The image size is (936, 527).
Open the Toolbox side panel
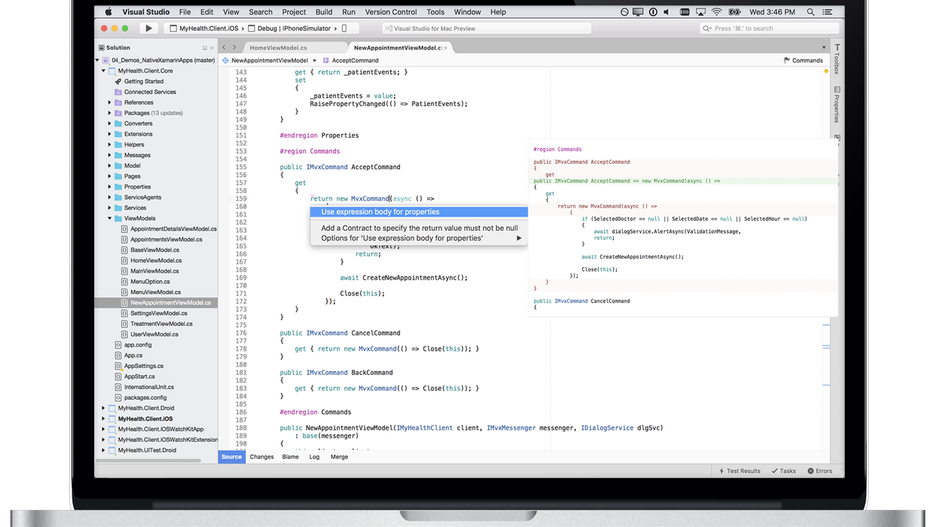[836, 62]
